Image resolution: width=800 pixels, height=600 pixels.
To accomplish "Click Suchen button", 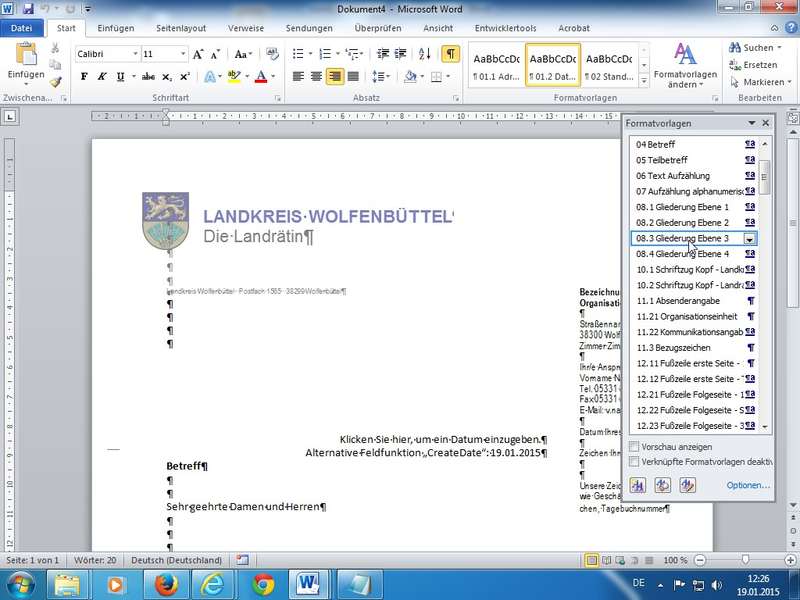I will pos(756,48).
